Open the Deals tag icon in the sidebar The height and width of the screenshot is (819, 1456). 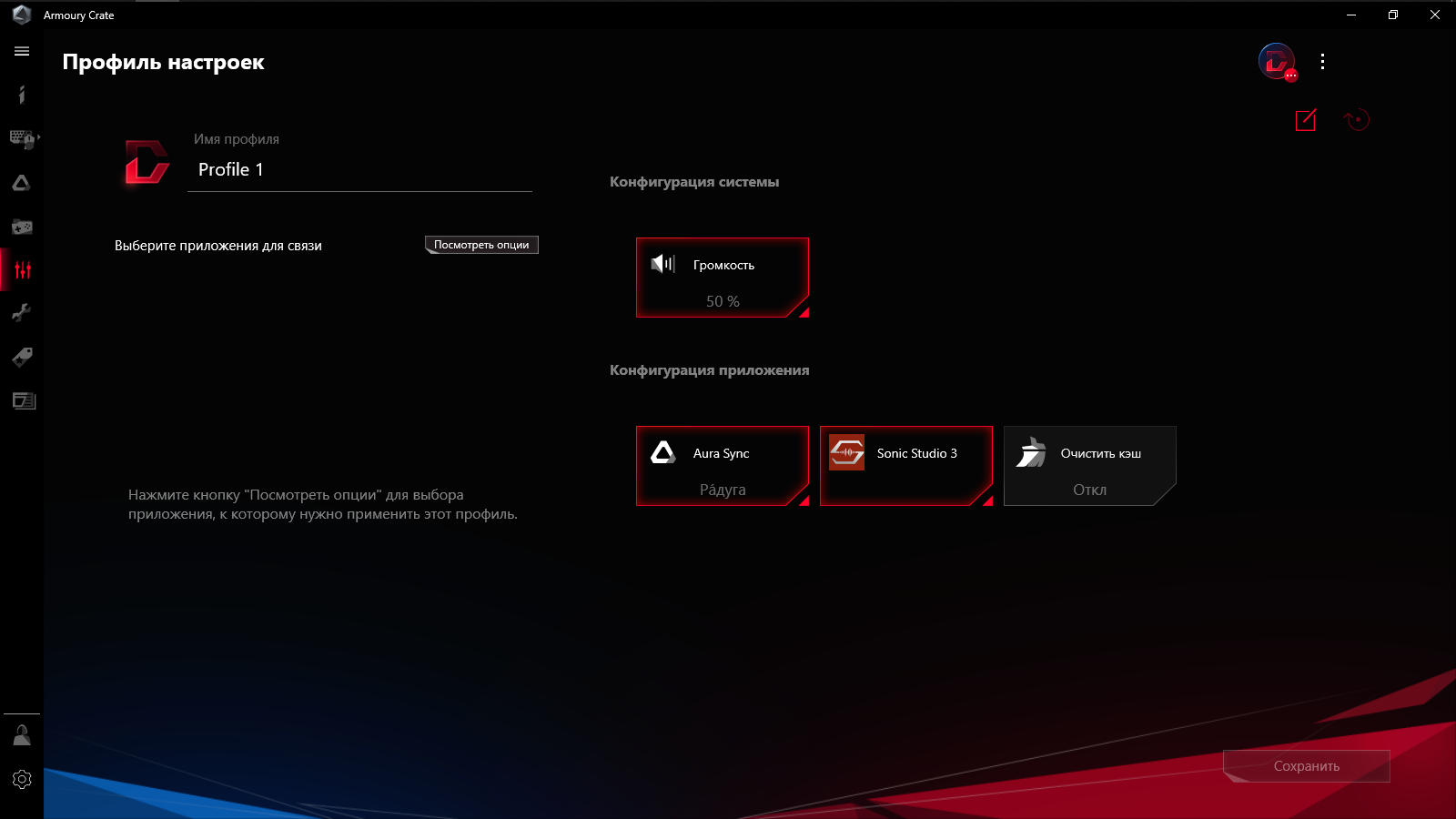tap(22, 357)
